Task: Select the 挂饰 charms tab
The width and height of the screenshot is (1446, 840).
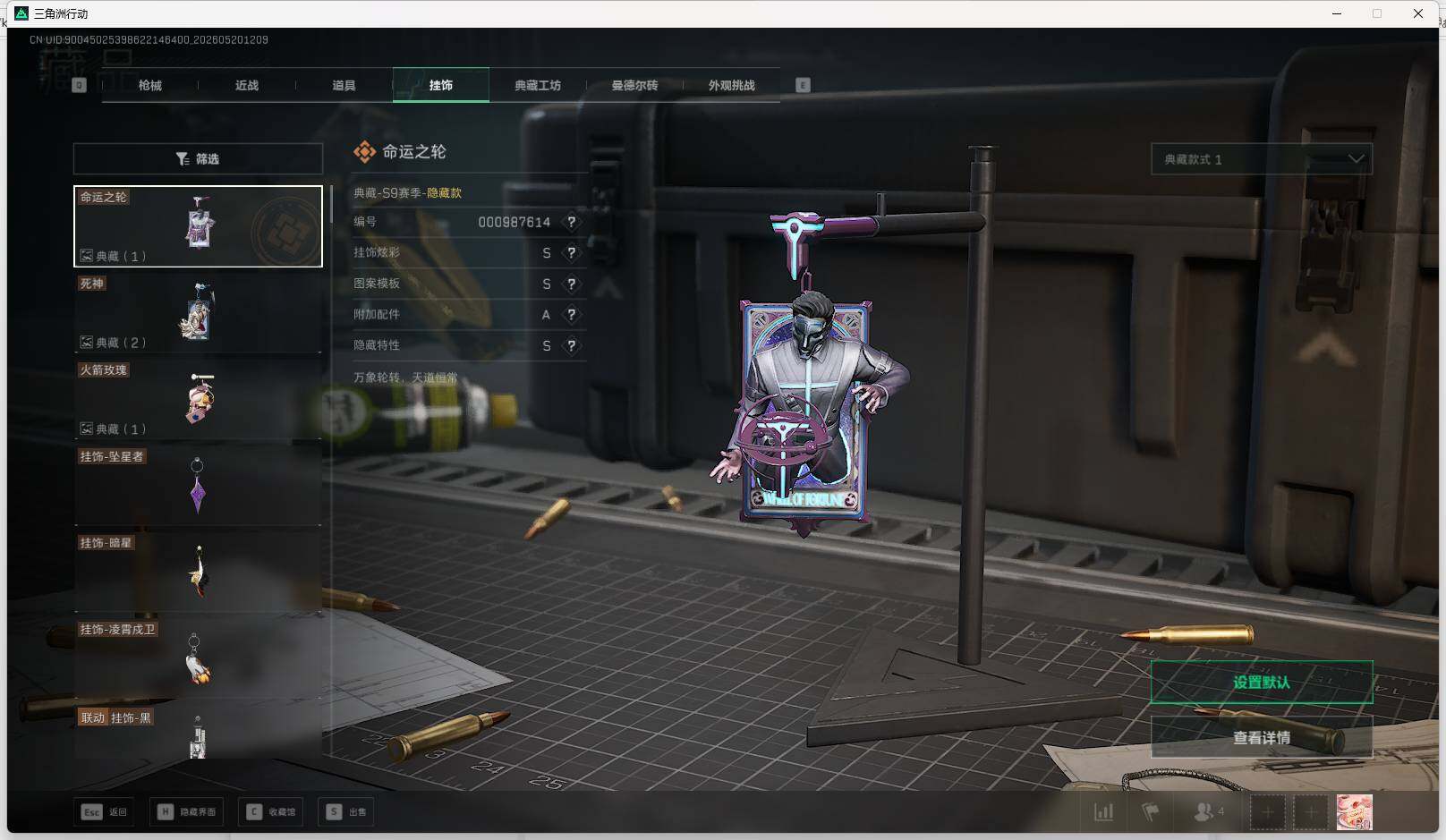Action: tap(441, 85)
